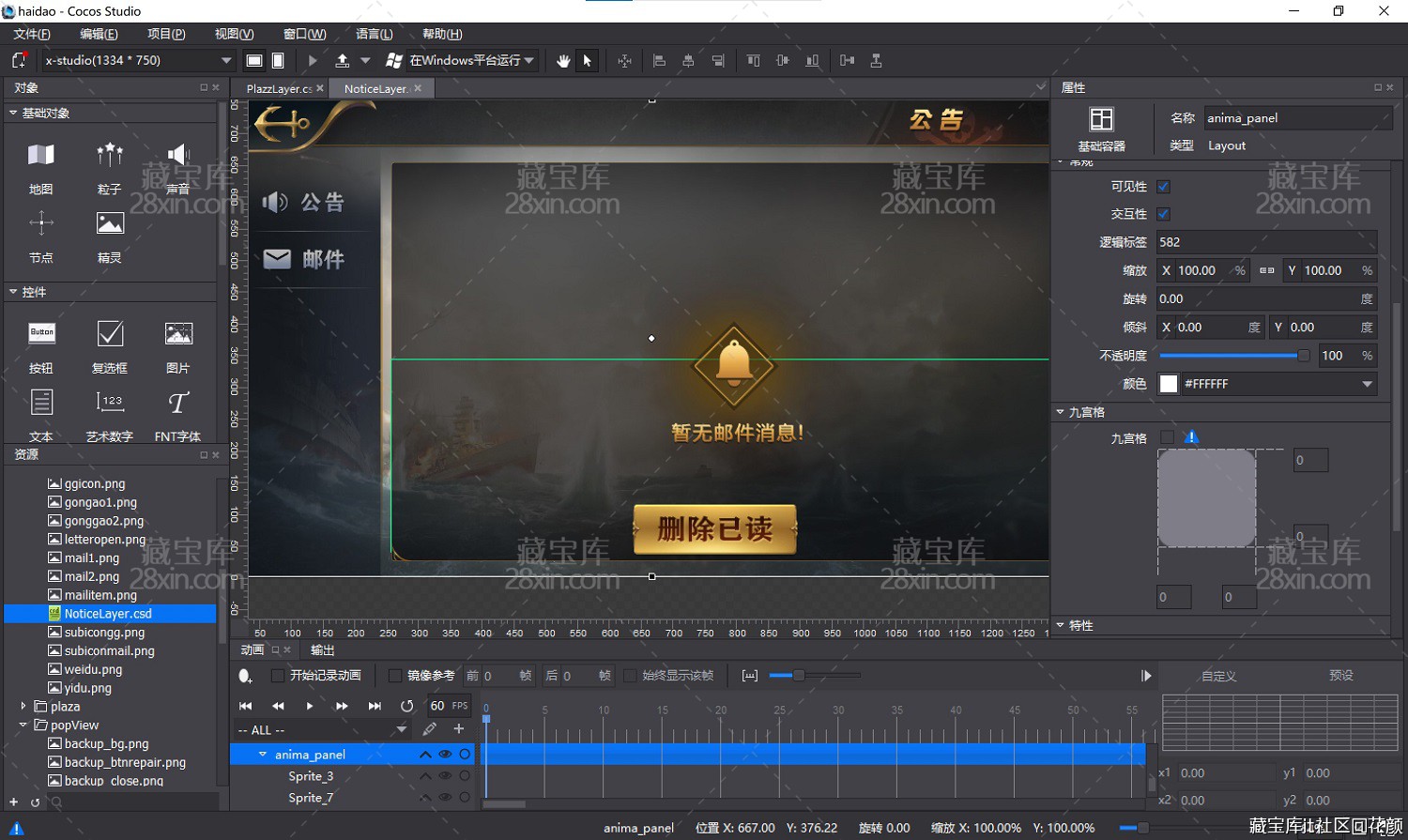Enable start recording animation checkbox
The image size is (1408, 840).
[278, 676]
